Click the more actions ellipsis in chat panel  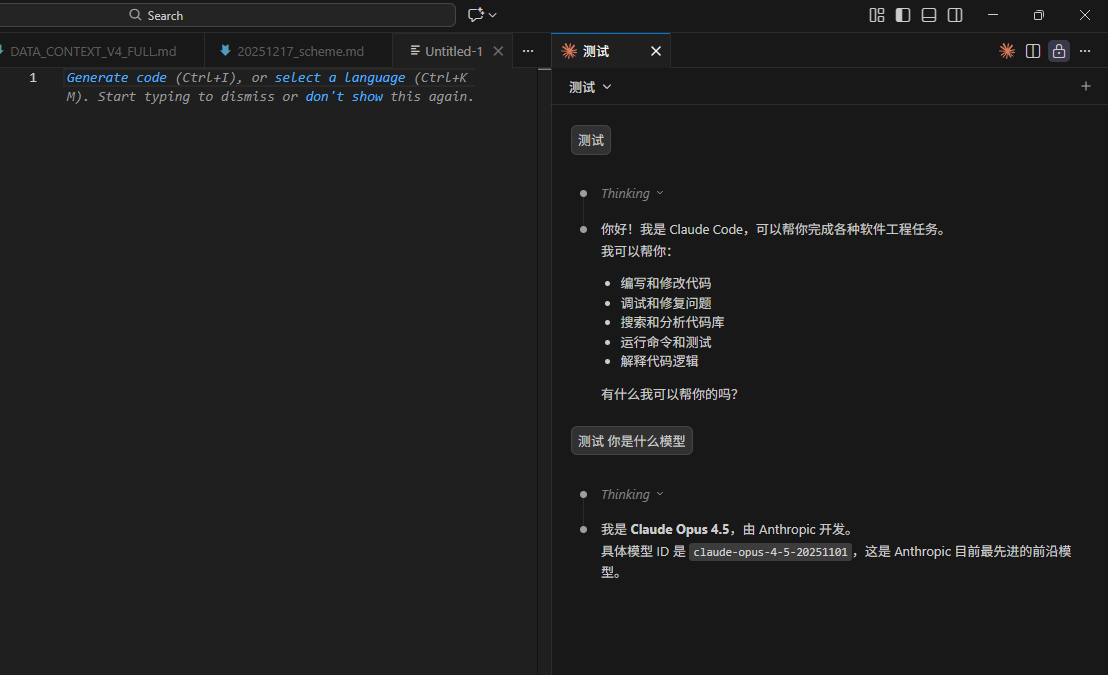(1085, 50)
